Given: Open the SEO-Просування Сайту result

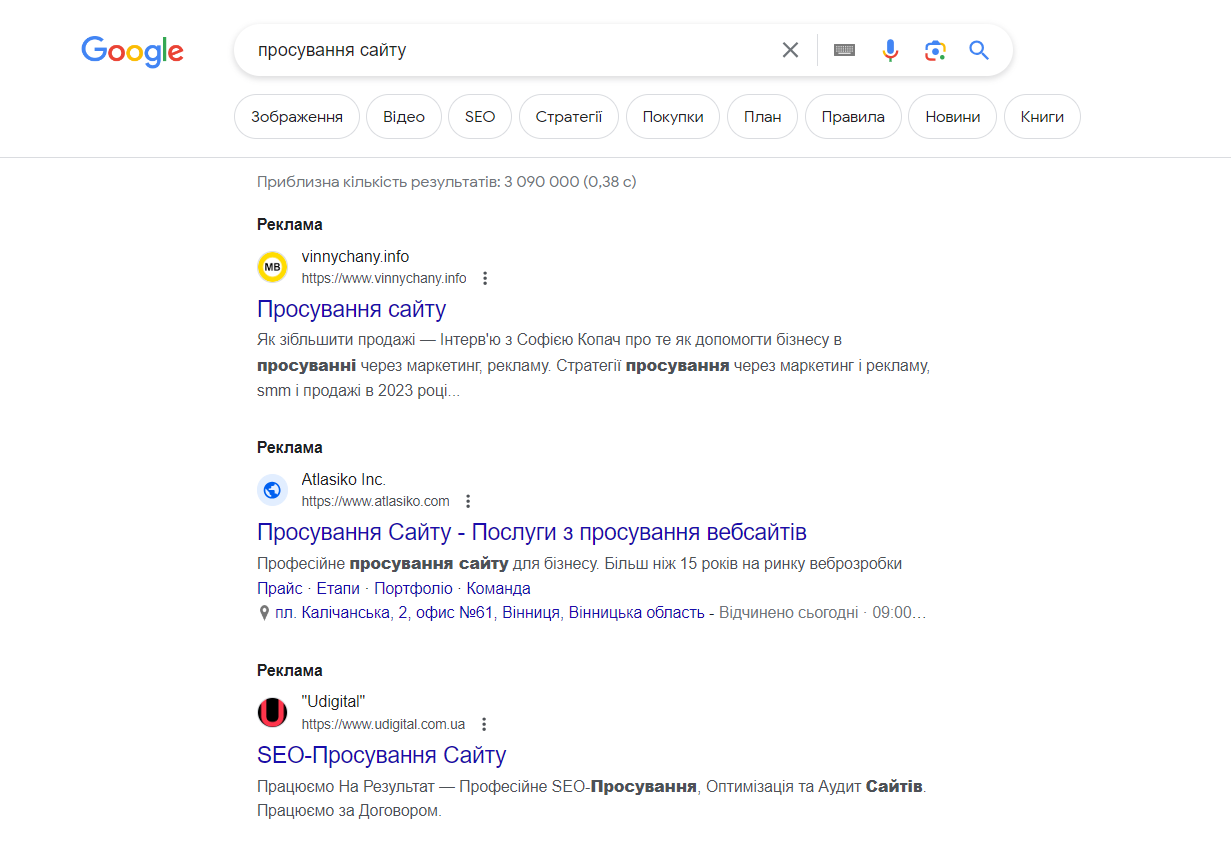Looking at the screenshot, I should click(381, 755).
